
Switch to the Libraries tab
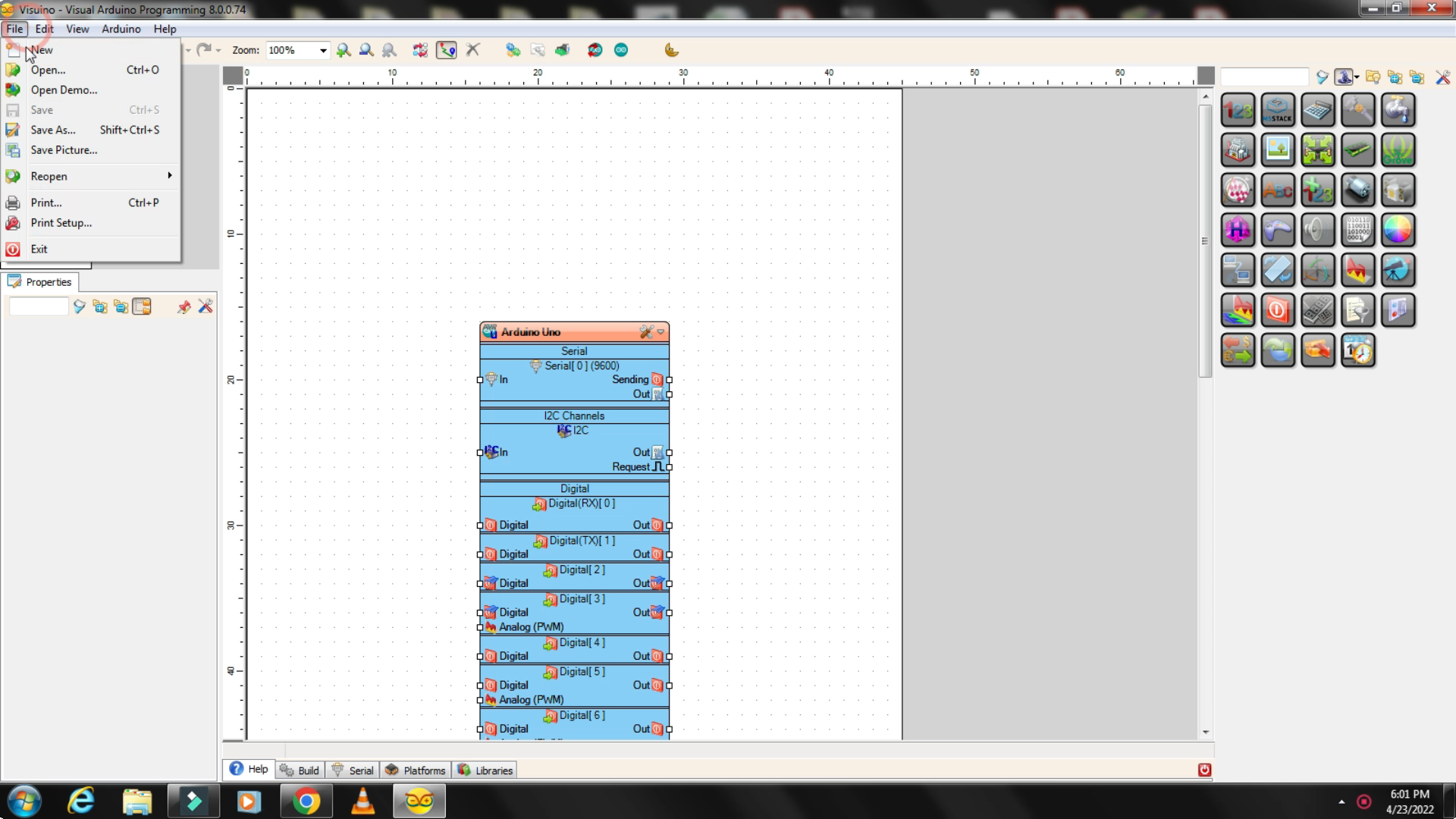(x=485, y=770)
